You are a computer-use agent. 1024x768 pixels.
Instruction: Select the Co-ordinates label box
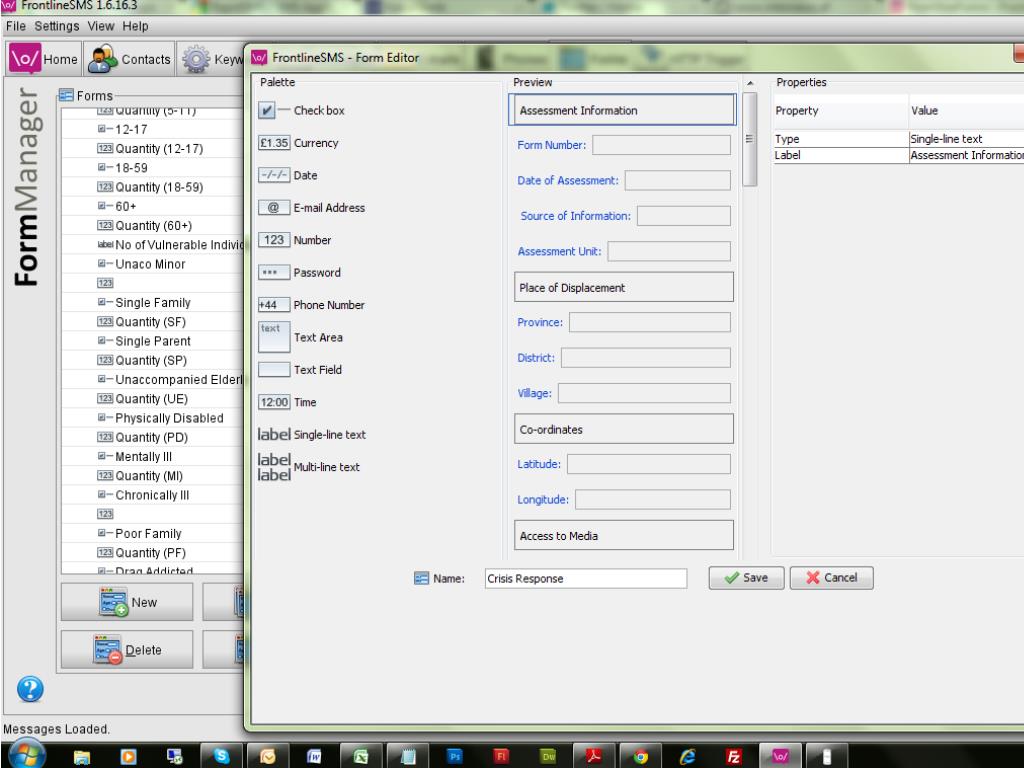tap(624, 429)
